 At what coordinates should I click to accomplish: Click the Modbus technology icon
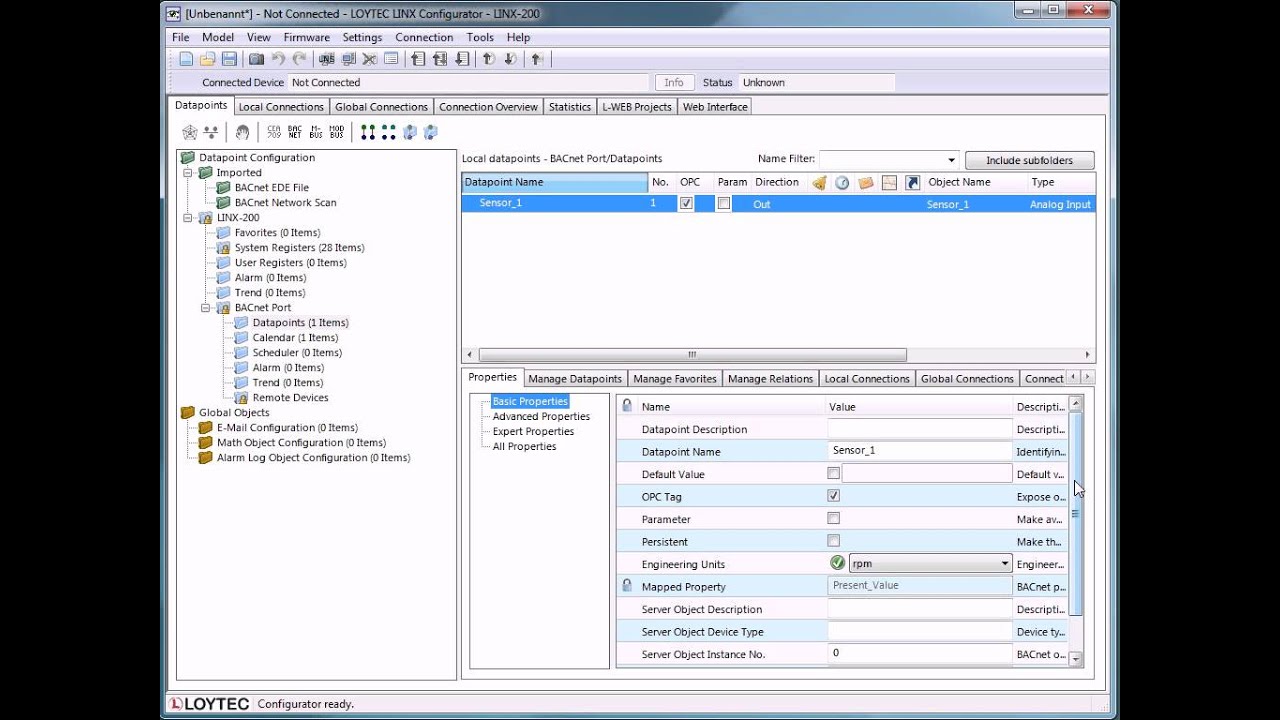(337, 132)
